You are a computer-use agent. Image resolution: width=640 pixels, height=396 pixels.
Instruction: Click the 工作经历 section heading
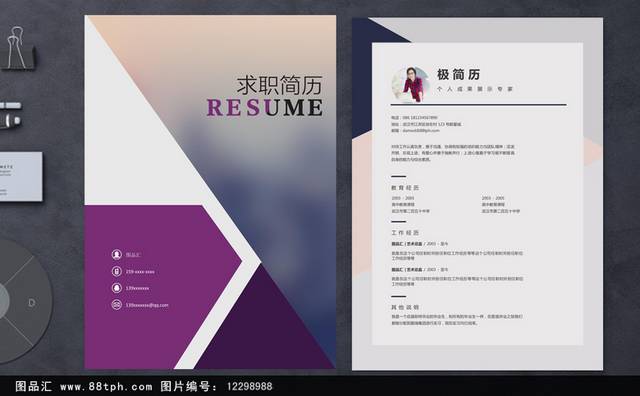click(x=405, y=233)
